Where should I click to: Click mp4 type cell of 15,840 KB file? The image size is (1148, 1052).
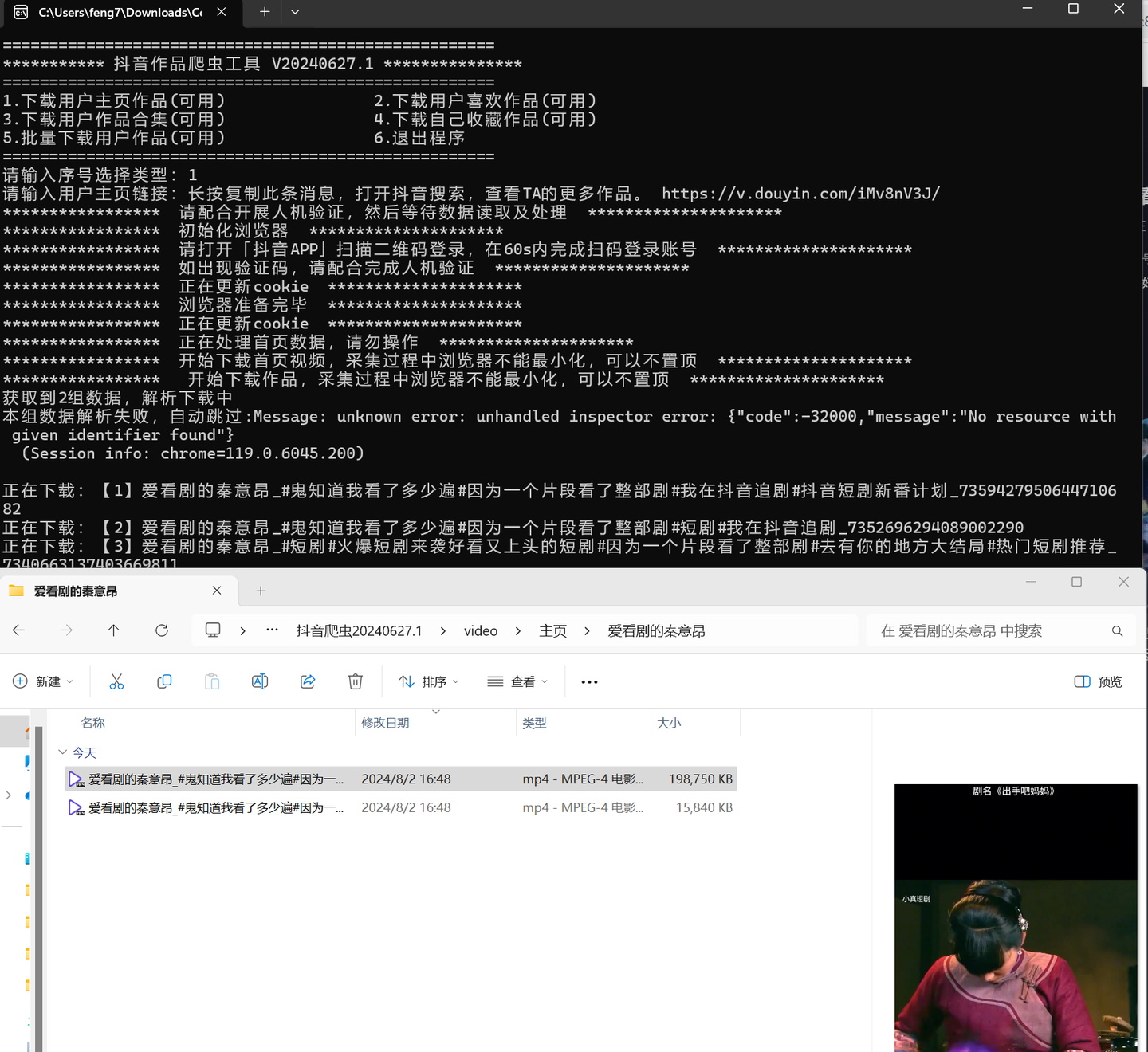583,807
